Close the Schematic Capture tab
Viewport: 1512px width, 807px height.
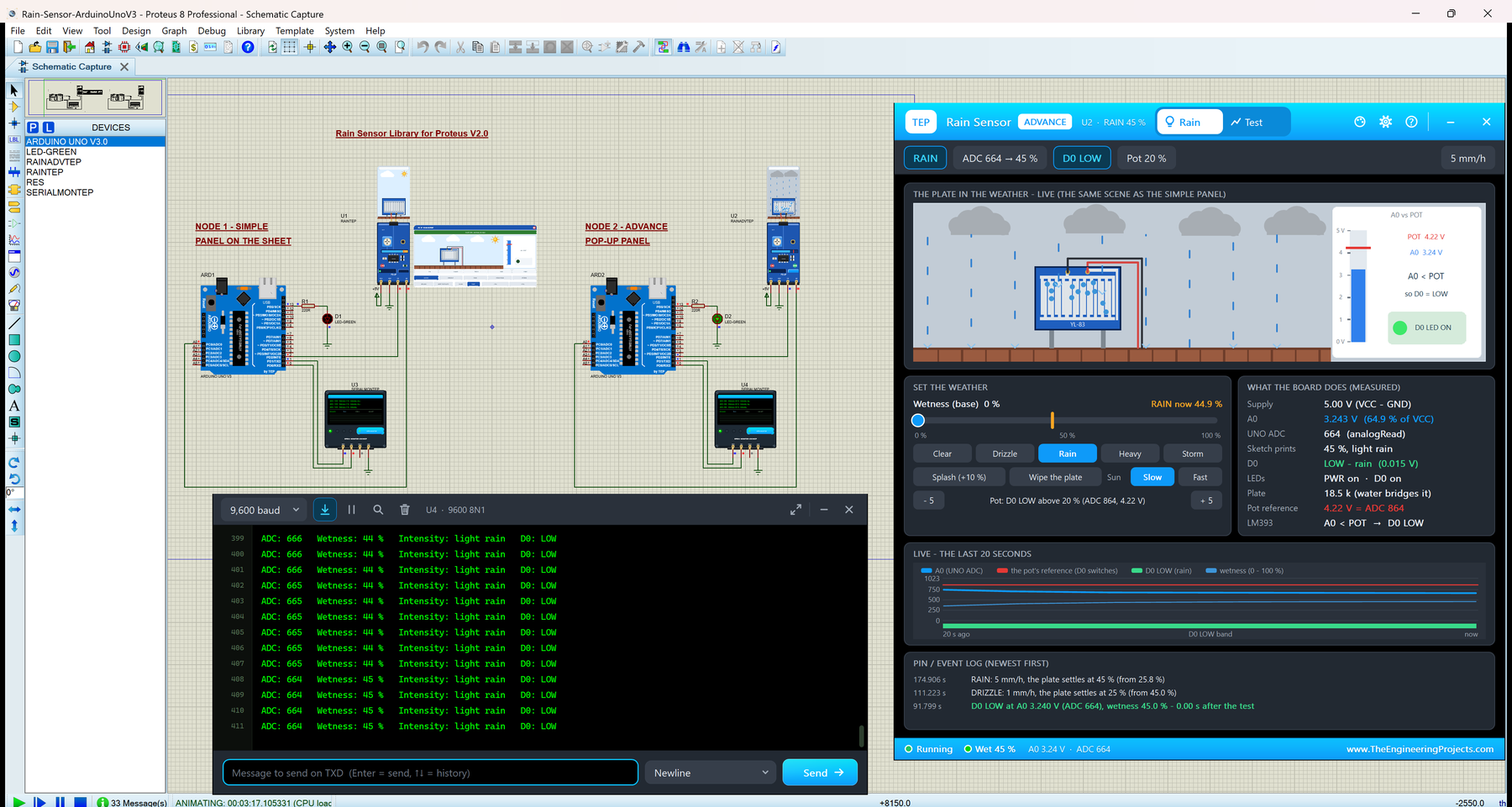[x=124, y=66]
